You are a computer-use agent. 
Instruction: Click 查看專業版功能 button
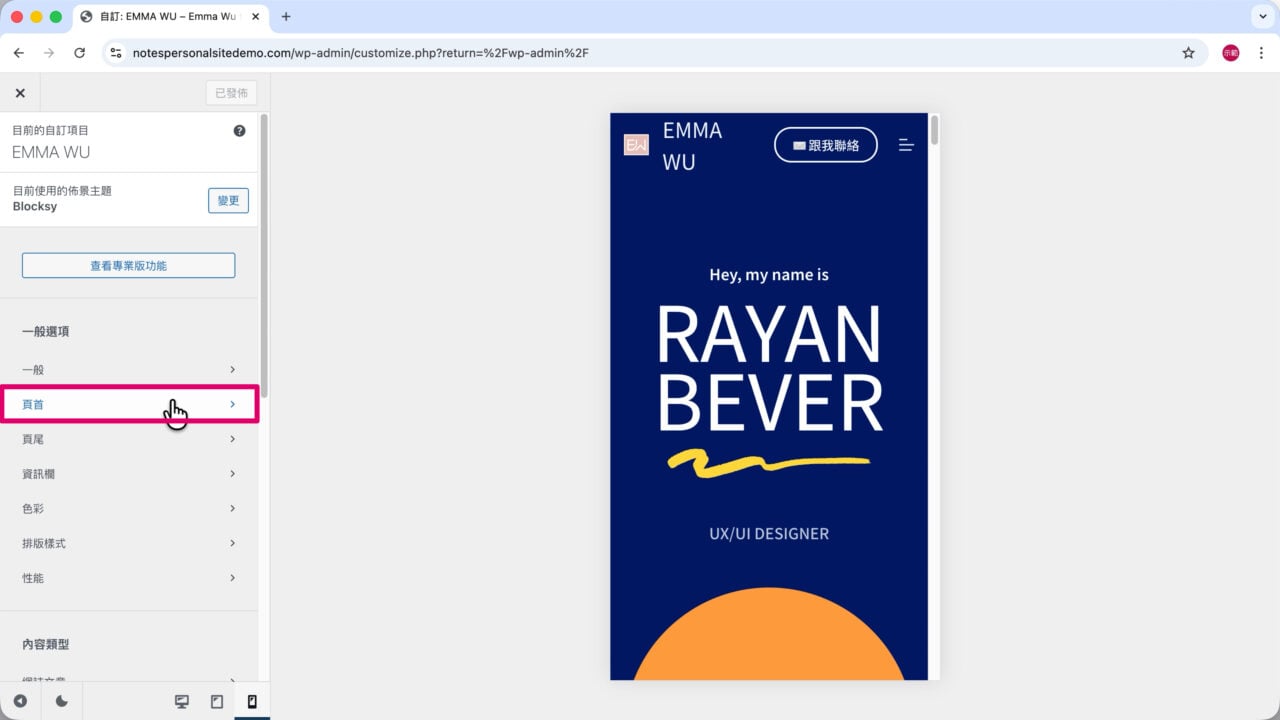coord(128,266)
